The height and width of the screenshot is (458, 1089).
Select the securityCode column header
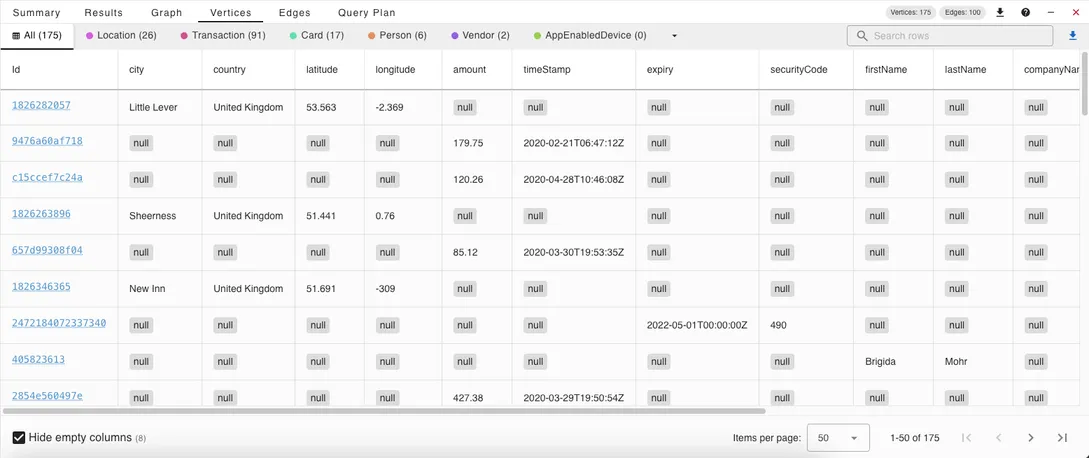(799, 69)
